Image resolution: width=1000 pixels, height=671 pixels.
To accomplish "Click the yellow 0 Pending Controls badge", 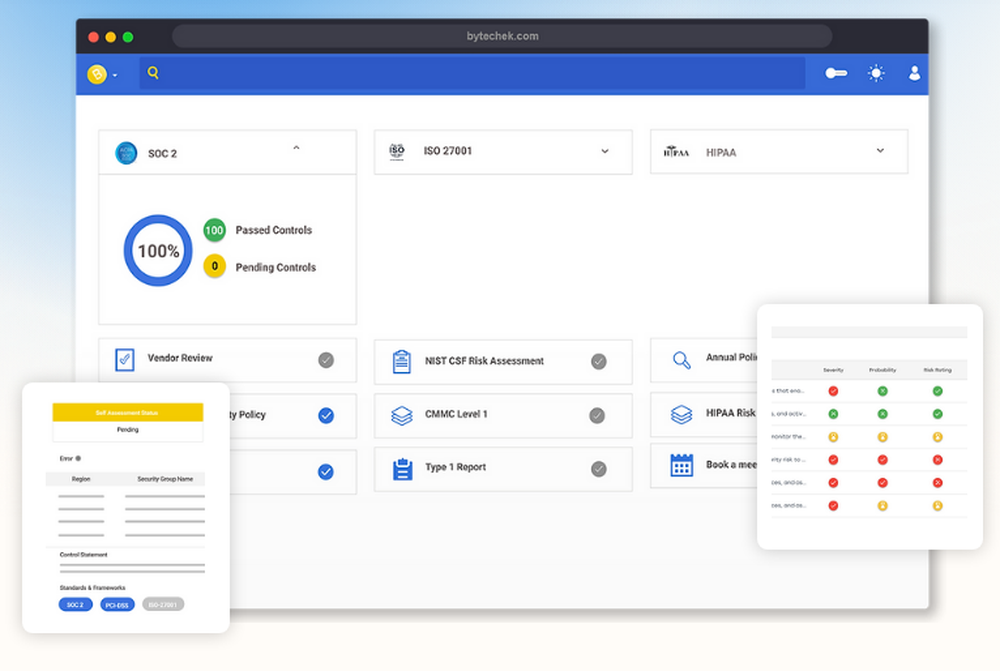I will coord(214,266).
